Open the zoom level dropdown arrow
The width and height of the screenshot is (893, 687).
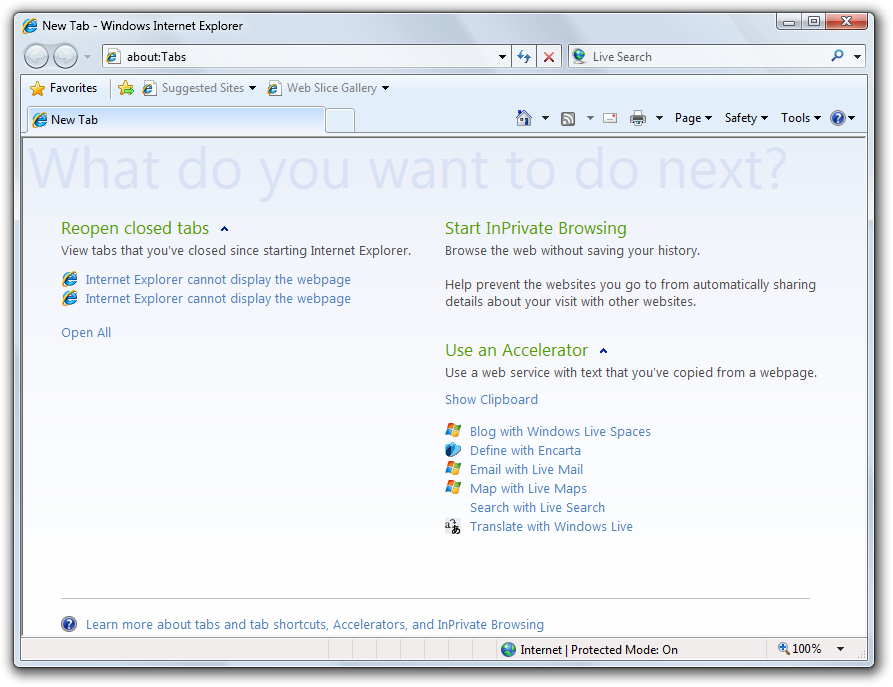click(x=840, y=649)
